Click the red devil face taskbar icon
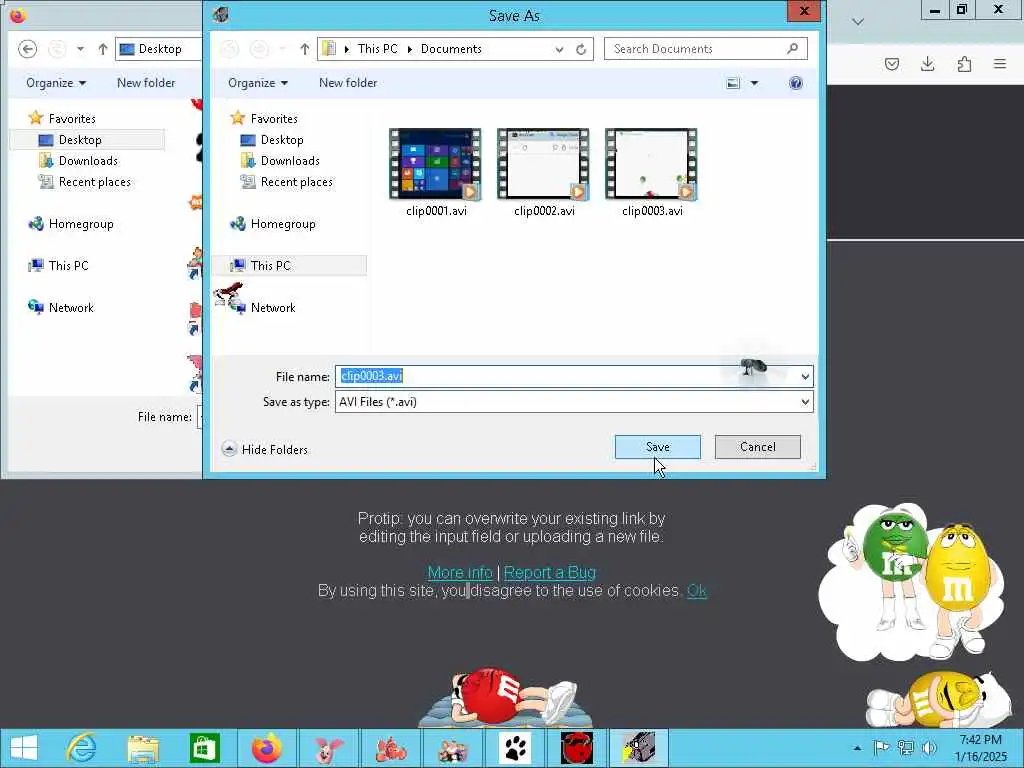 pyautogui.click(x=577, y=748)
